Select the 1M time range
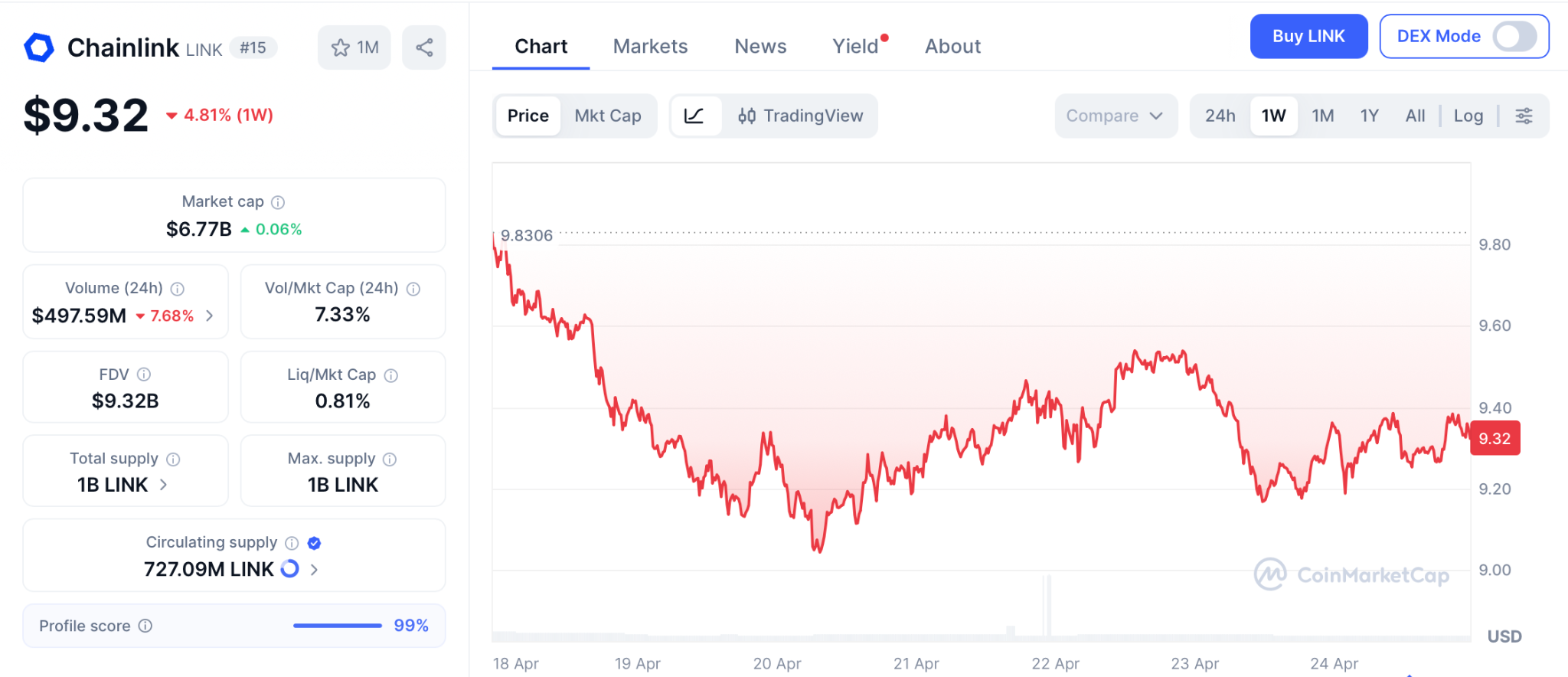1568x677 pixels. 1322,116
